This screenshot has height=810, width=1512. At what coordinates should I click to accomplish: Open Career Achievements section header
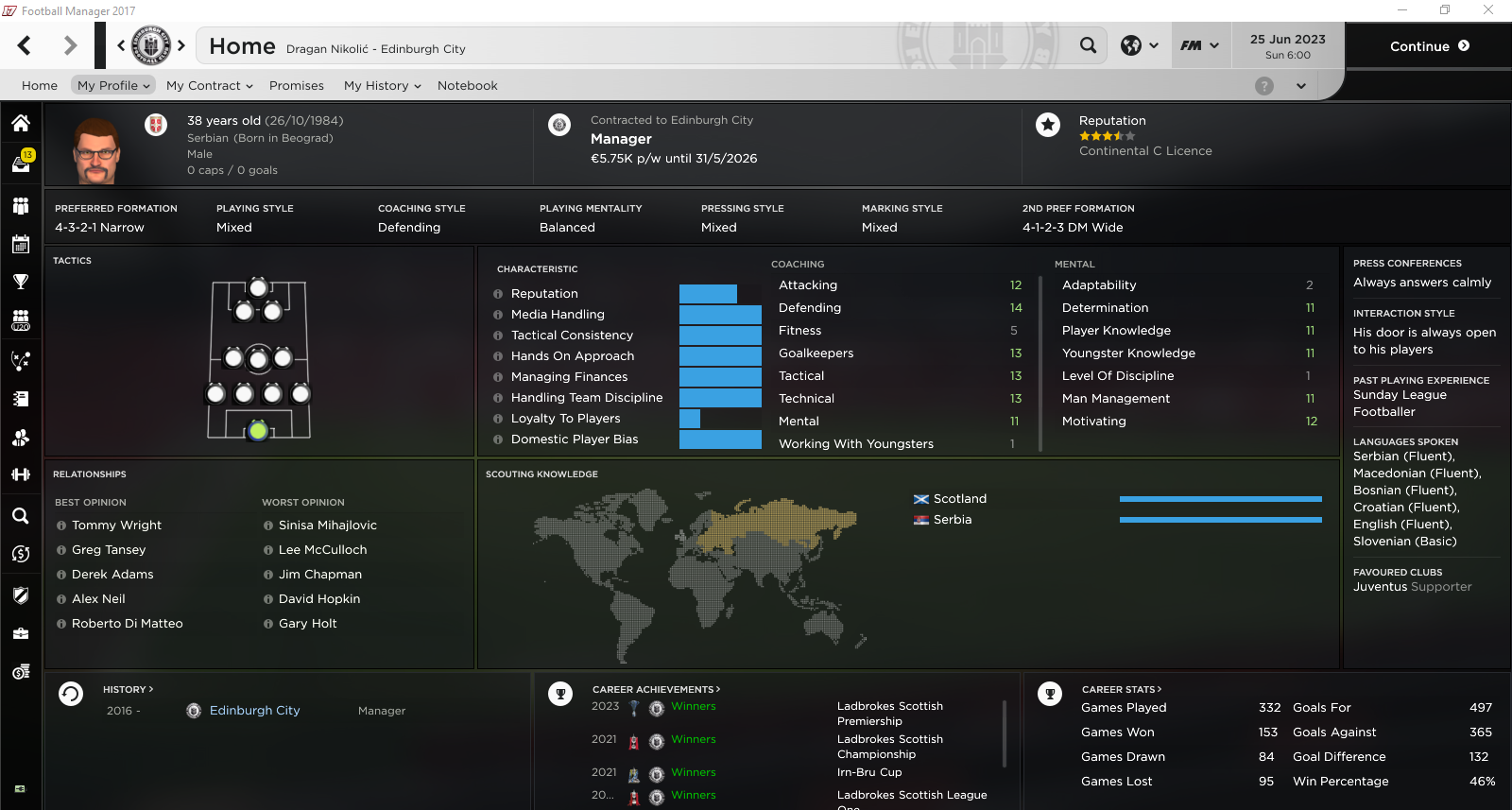(656, 690)
